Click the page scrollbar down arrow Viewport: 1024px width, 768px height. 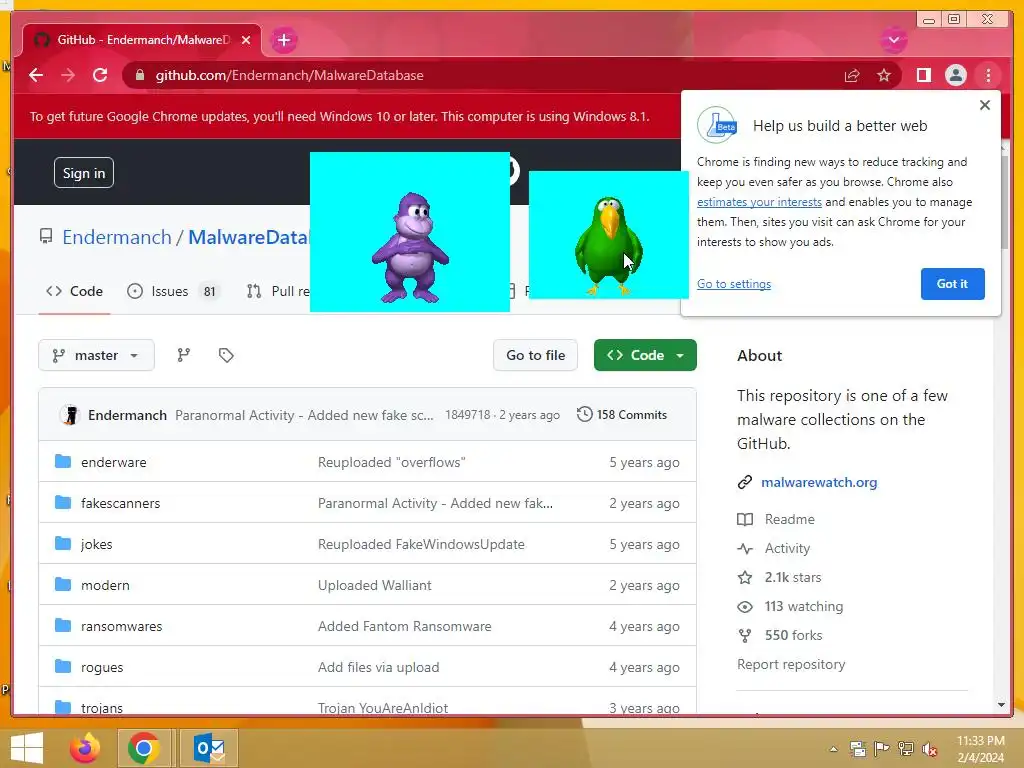tap(1002, 705)
